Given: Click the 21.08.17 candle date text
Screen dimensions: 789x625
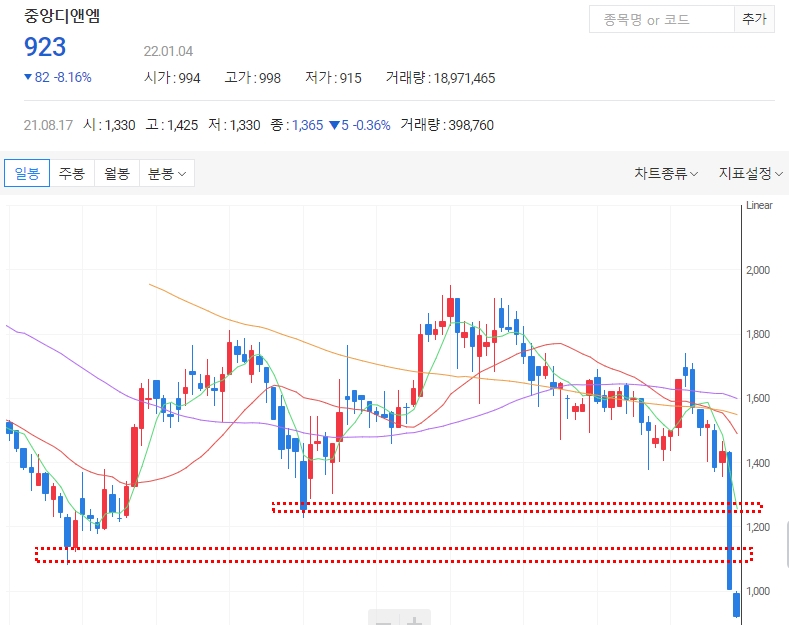Looking at the screenshot, I should coord(48,125).
